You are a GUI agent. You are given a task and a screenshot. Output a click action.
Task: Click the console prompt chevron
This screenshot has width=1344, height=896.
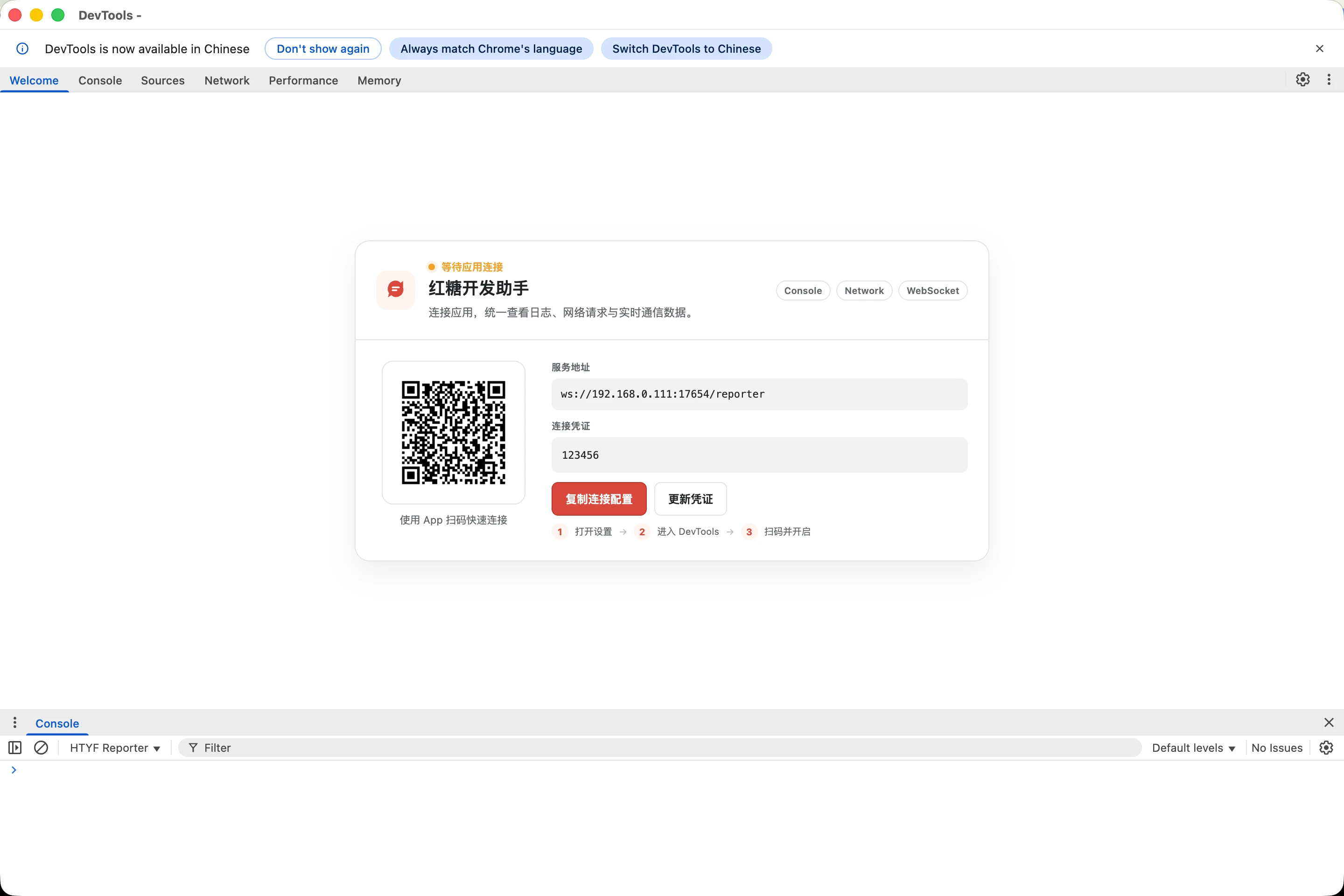coord(14,770)
